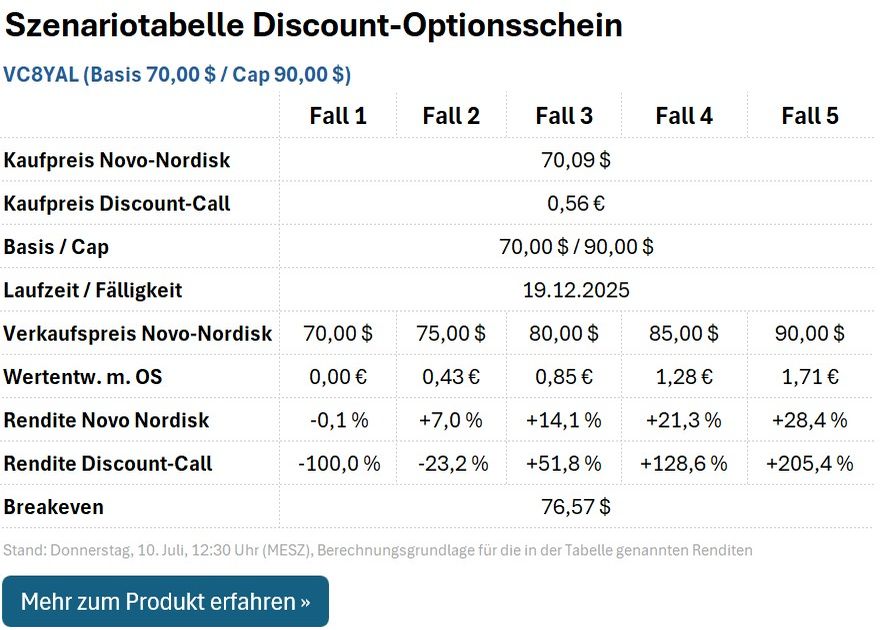This screenshot has width=880, height=630.
Task: Select the Fall 2 column header
Action: coord(451,116)
